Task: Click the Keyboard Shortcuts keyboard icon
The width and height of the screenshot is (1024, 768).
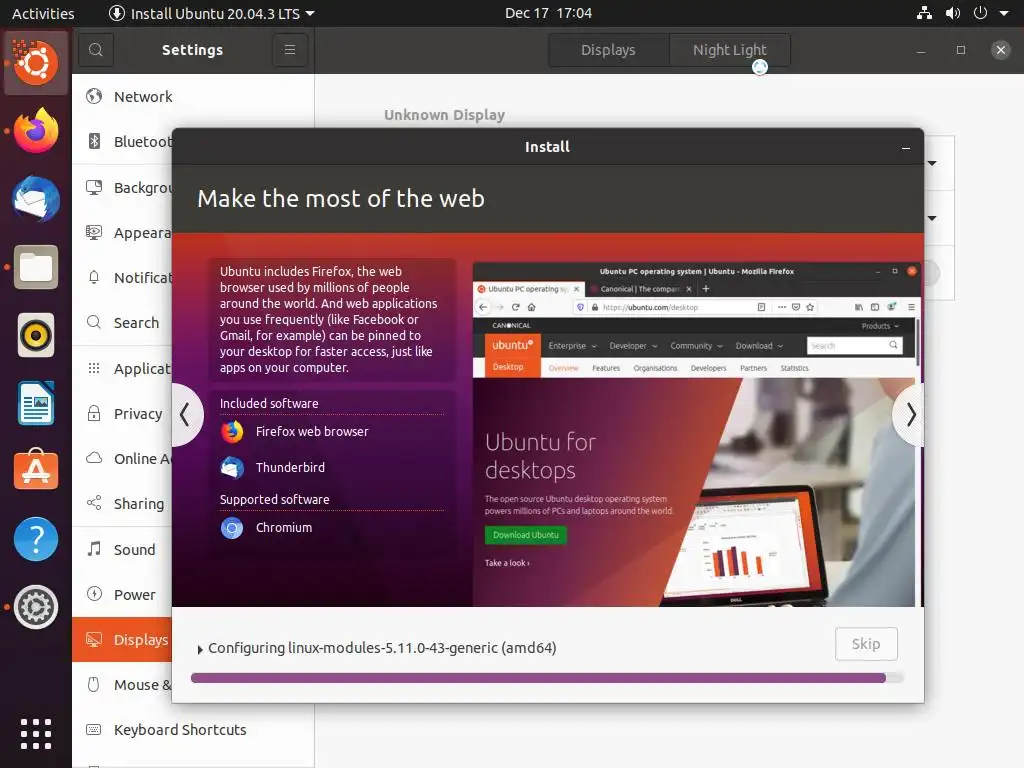Action: pos(94,729)
